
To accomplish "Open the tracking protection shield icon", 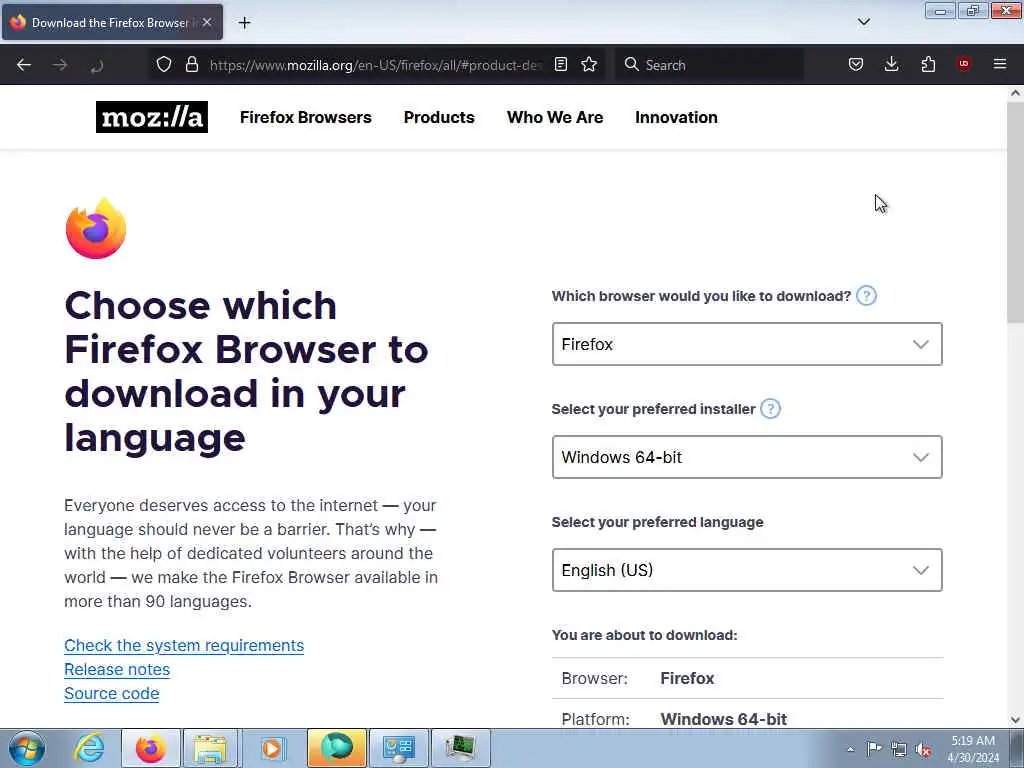I will [x=164, y=64].
